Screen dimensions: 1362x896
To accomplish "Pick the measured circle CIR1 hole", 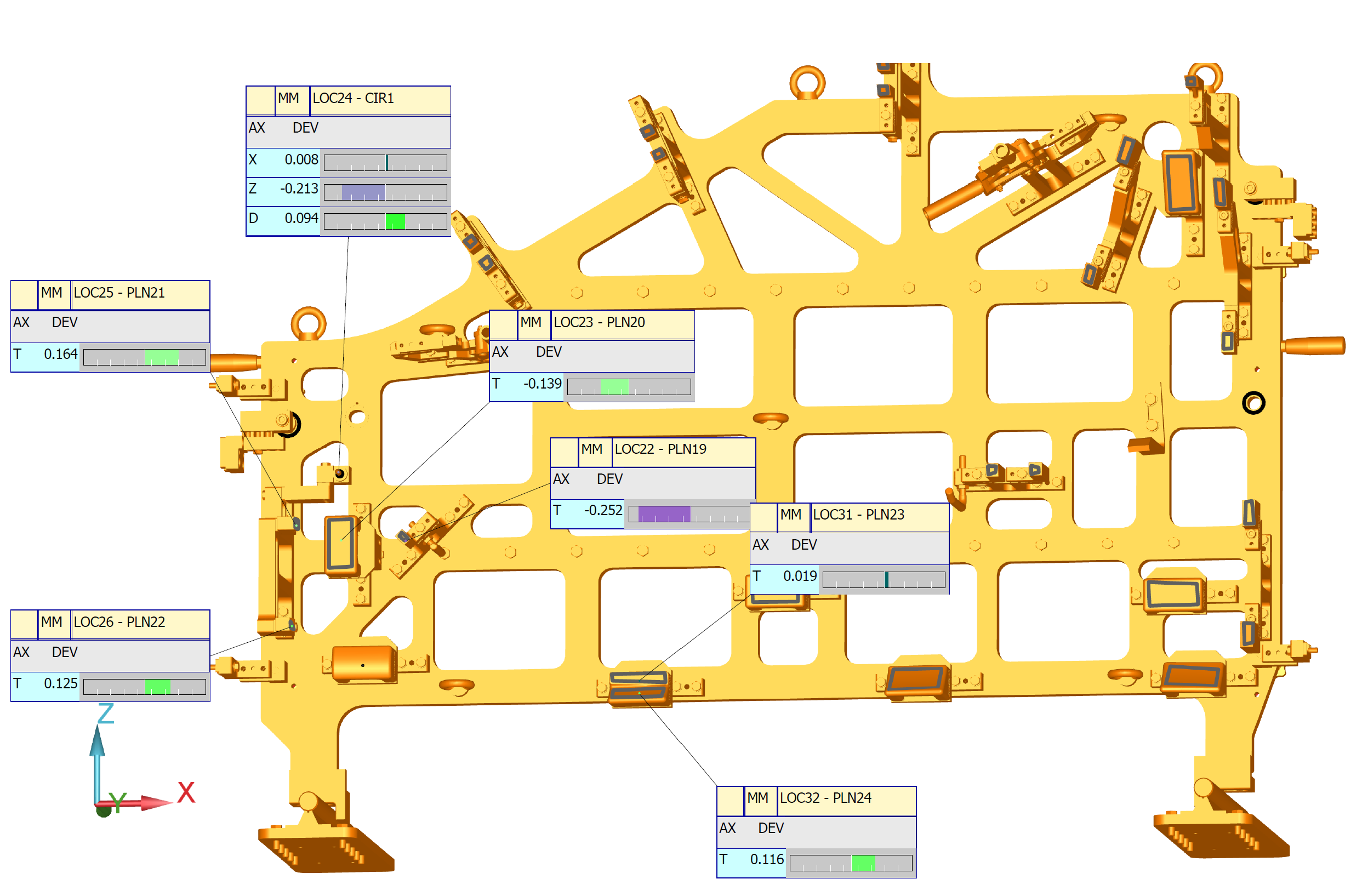I will 340,473.
